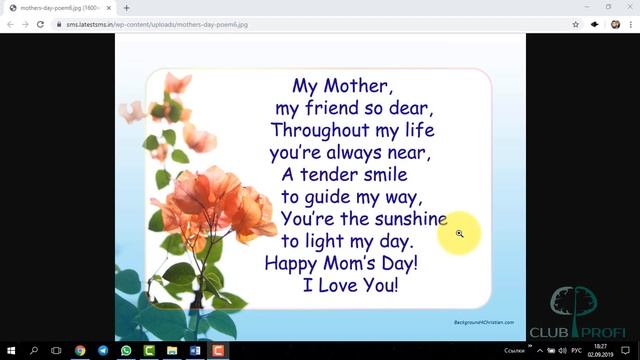Viewport: 640px width, 360px height.
Task: Open Task View on the taskbar
Action: [x=56, y=351]
